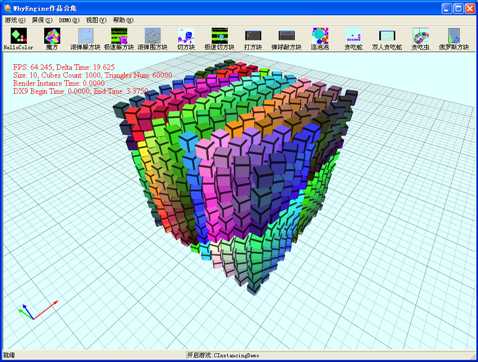Select the 切方块 toolbar icon
This screenshot has width=478, height=362.
point(186,39)
